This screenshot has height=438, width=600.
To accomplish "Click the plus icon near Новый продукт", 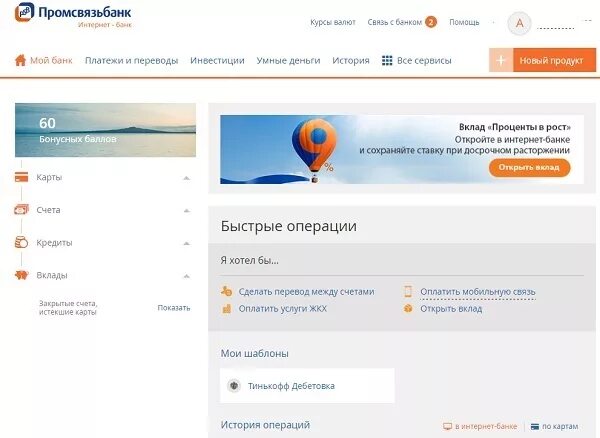I will click(501, 60).
